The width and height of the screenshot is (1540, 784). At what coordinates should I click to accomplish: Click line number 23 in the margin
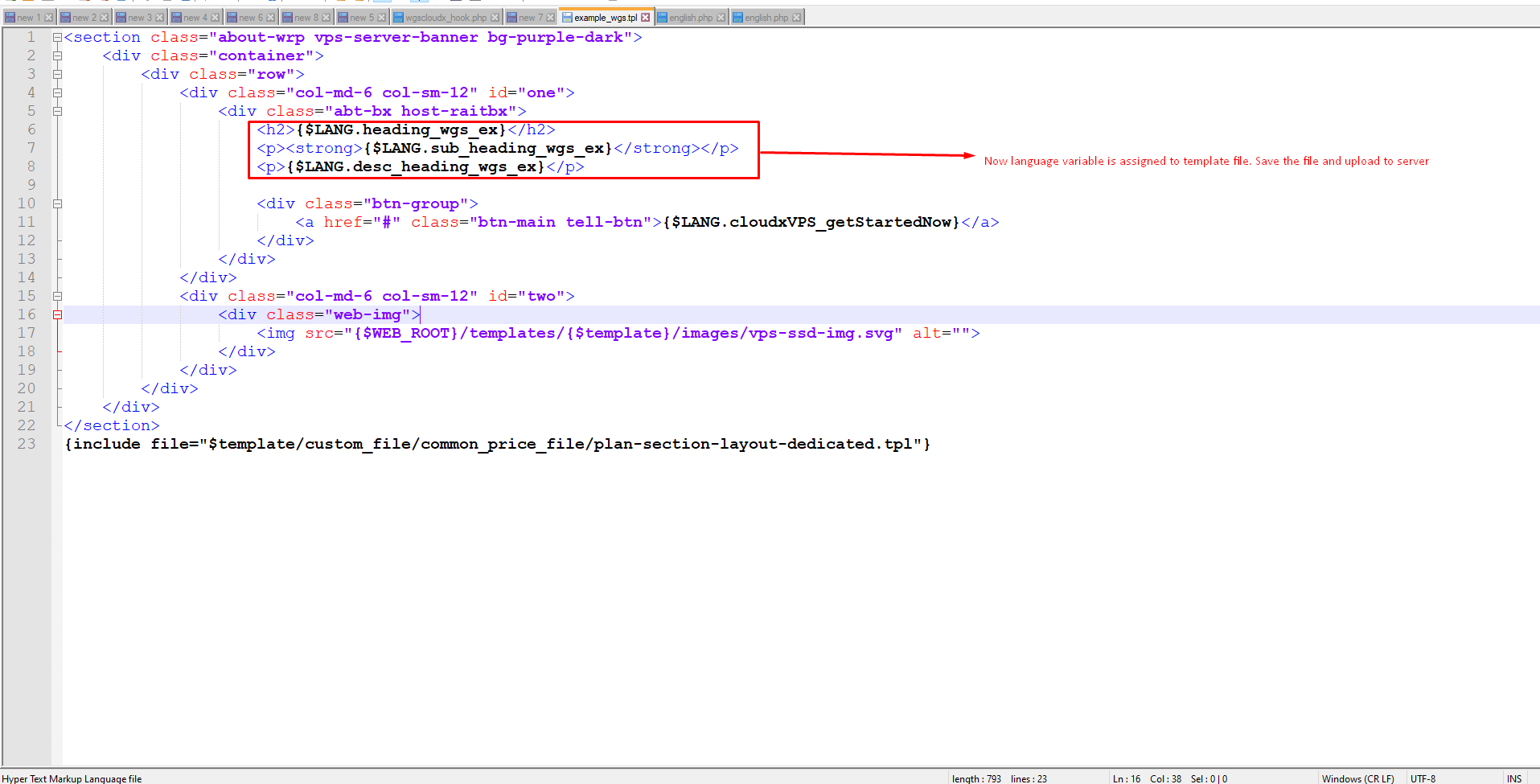pyautogui.click(x=27, y=444)
